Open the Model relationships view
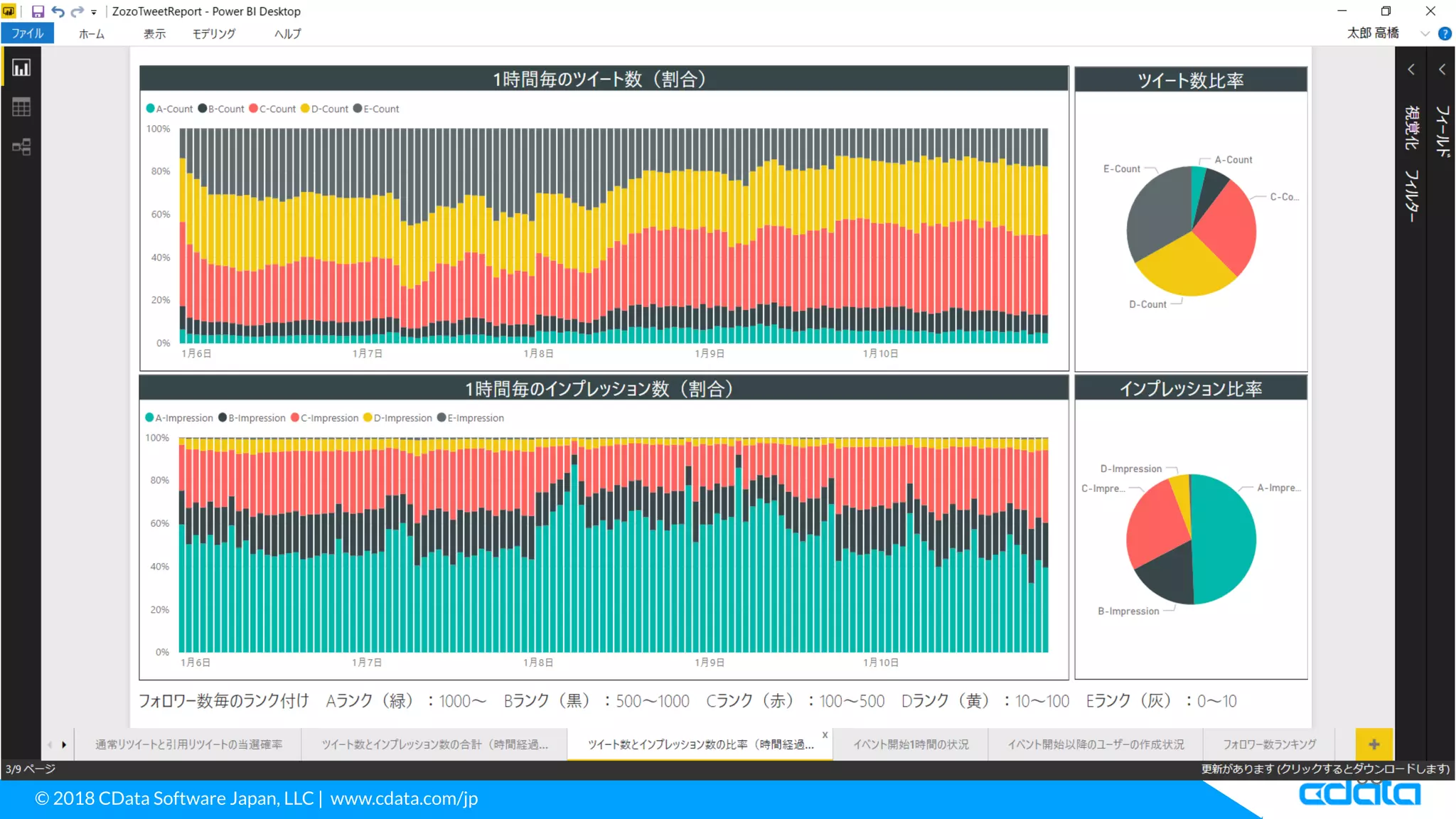This screenshot has width=1456, height=819. click(x=21, y=147)
